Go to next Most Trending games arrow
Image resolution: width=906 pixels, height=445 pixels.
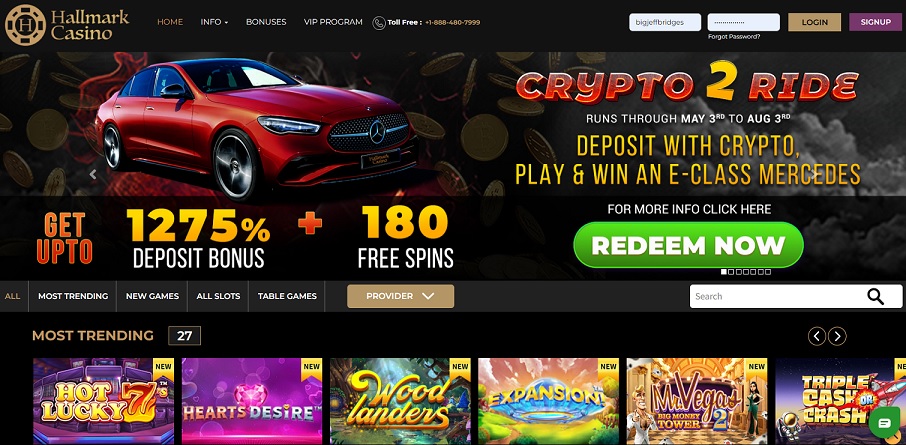(x=837, y=336)
